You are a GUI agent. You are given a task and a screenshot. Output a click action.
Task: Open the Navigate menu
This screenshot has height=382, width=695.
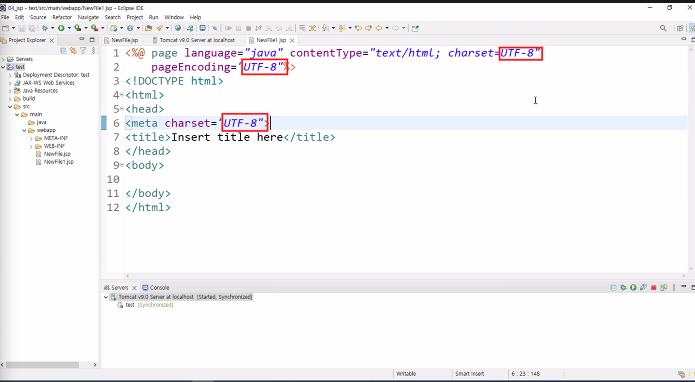point(88,17)
